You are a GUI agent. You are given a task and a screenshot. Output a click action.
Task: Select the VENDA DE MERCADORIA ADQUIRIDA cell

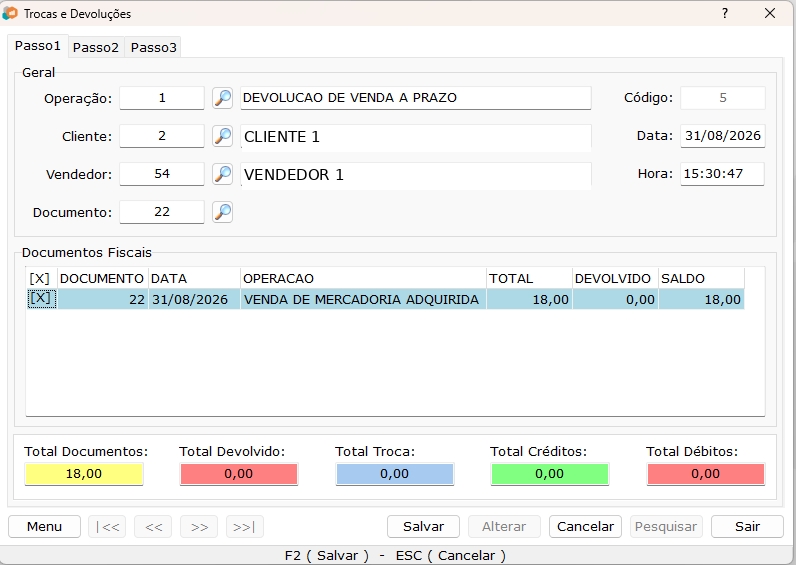[363, 299]
